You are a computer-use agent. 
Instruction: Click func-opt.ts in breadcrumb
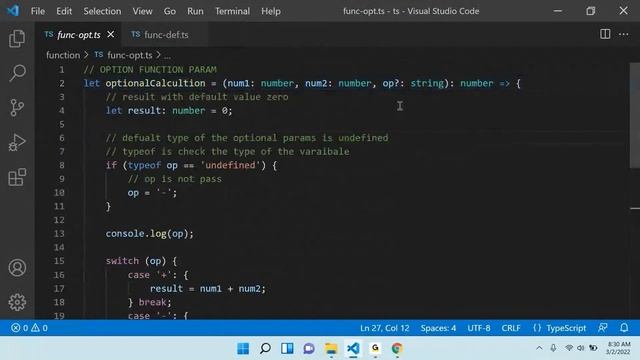129,55
